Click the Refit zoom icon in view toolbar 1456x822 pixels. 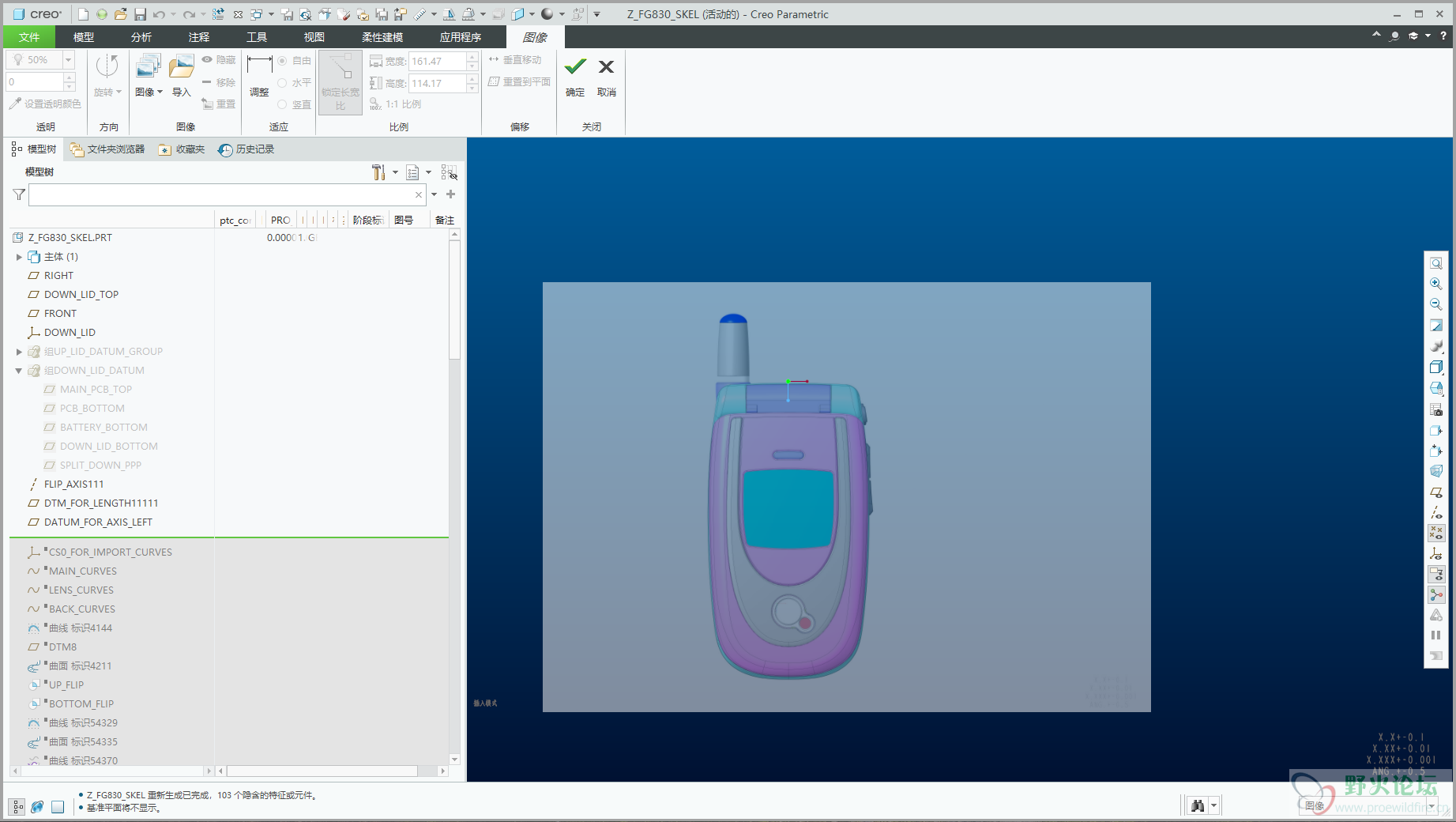(1436, 263)
